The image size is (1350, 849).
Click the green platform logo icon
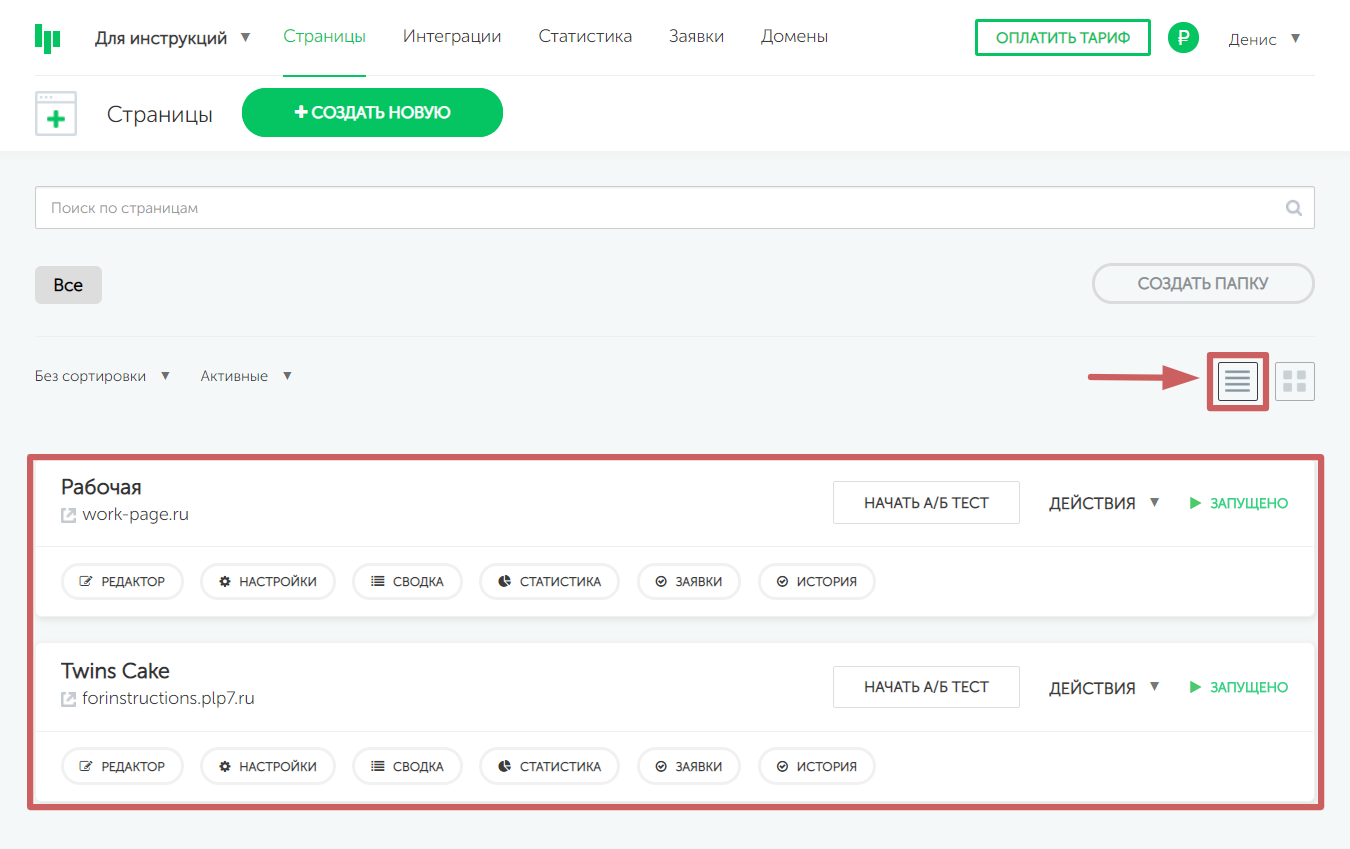click(x=47, y=38)
